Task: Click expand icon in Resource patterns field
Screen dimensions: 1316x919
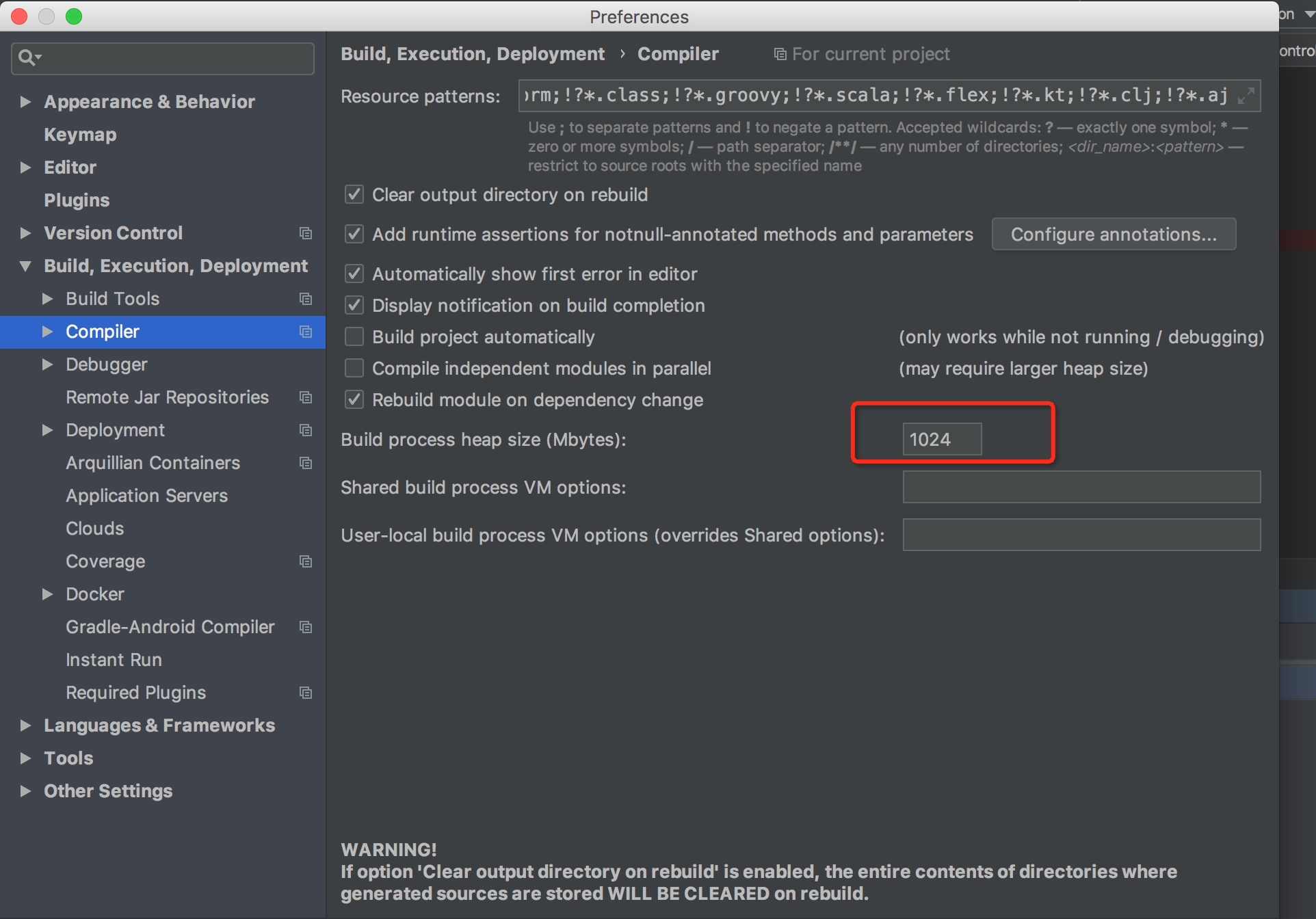Action: 1246,96
